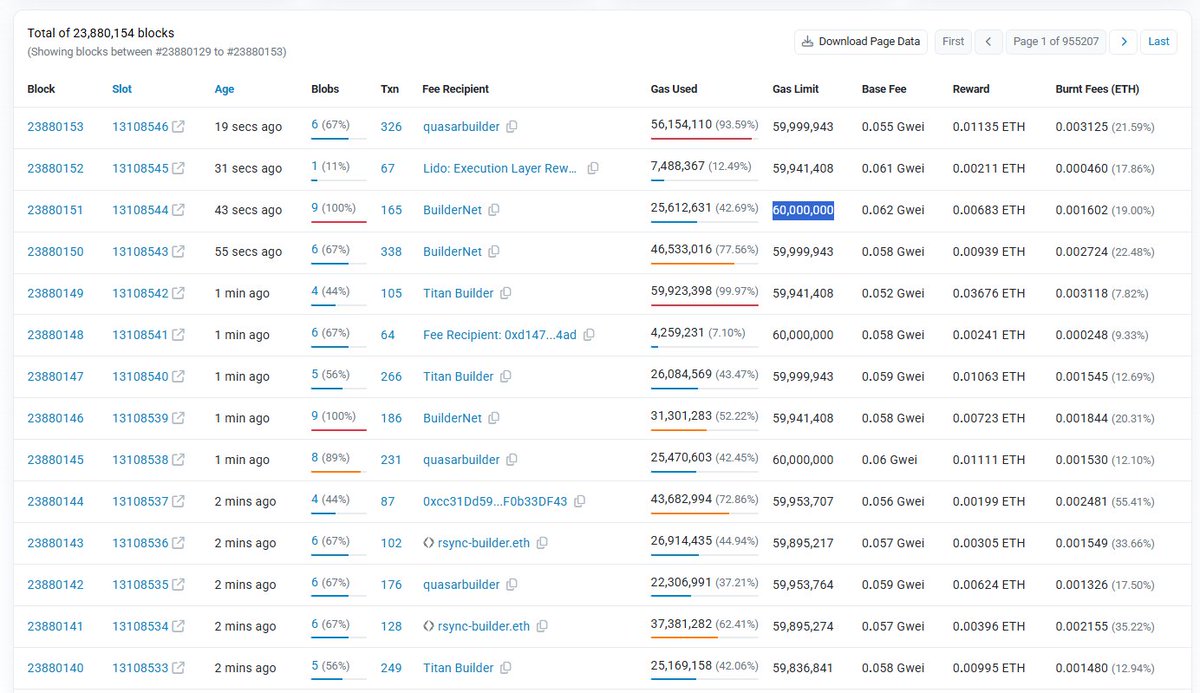Copy Titan Builder address in block 23880149 row
Screen dimensions: 1200x693
[x=505, y=293]
